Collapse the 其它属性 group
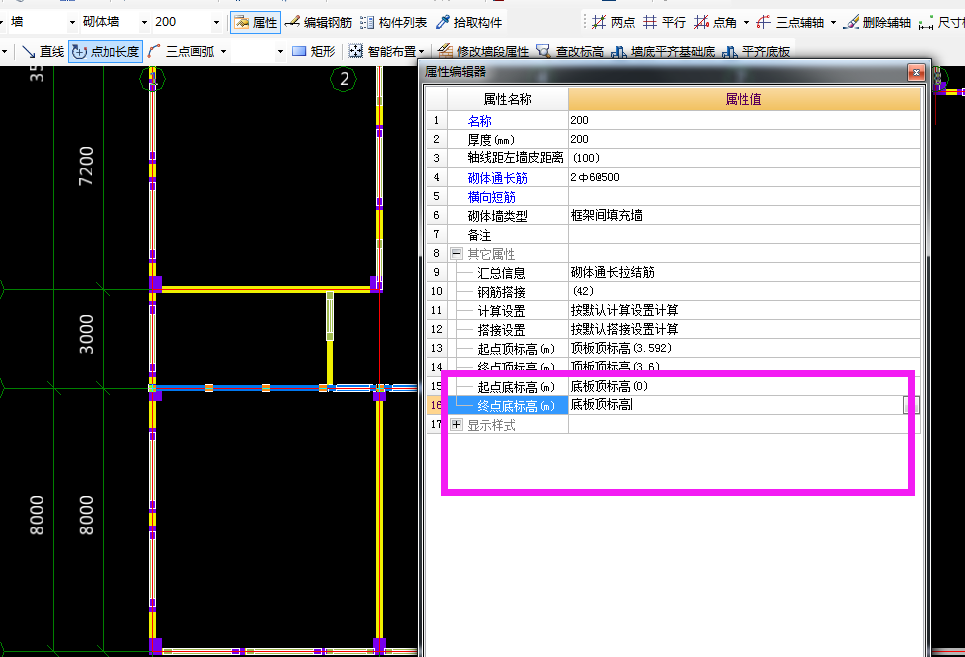This screenshot has height=657, width=965. (456, 253)
